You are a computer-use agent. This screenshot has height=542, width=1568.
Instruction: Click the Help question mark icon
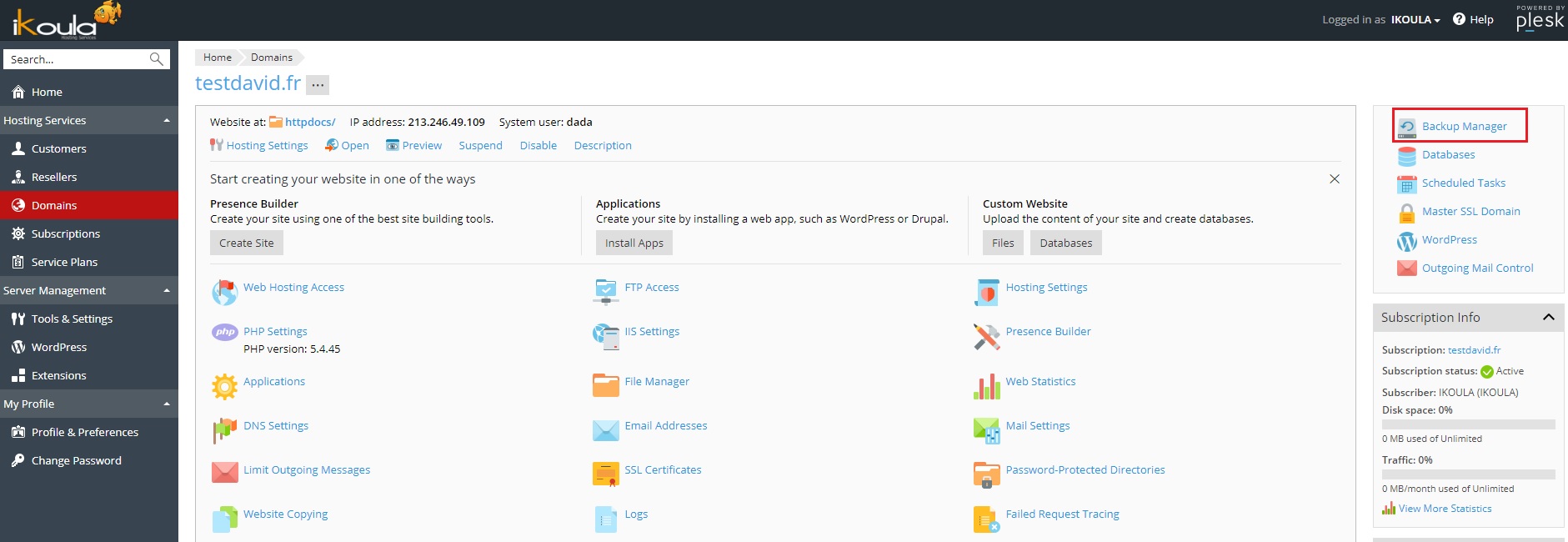[x=1459, y=19]
